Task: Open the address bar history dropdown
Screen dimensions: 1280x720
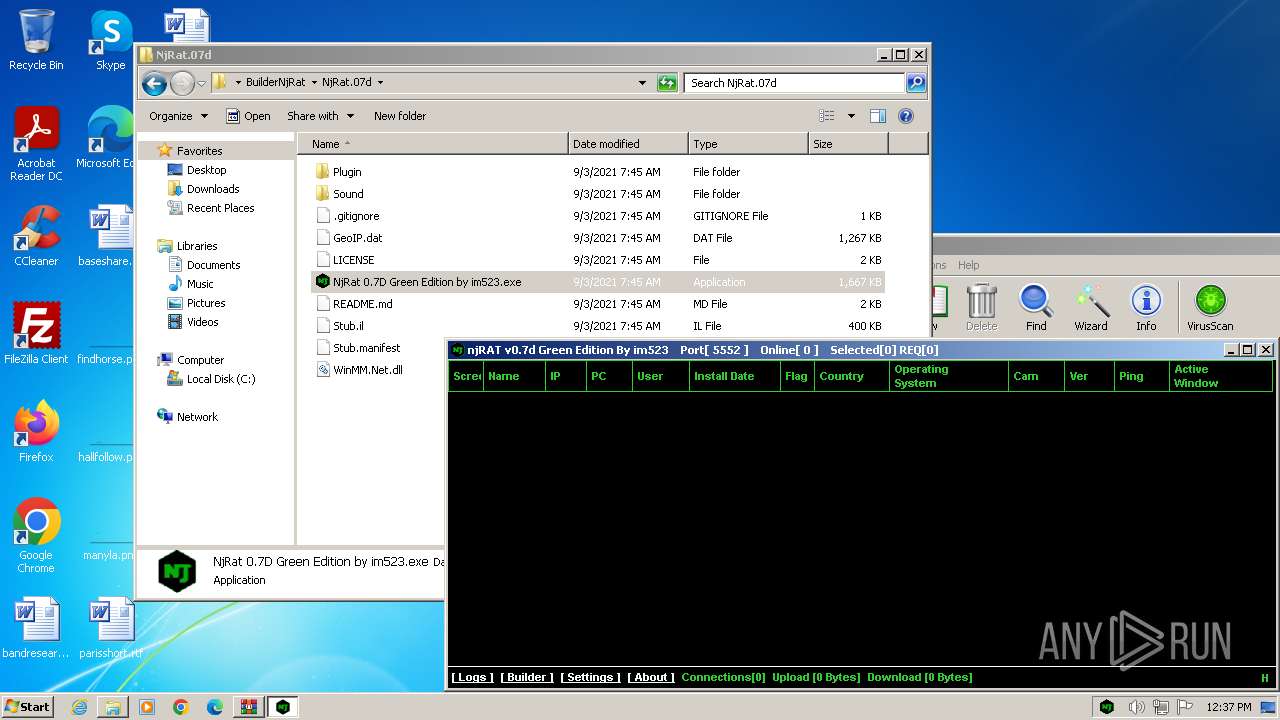Action: pos(642,83)
